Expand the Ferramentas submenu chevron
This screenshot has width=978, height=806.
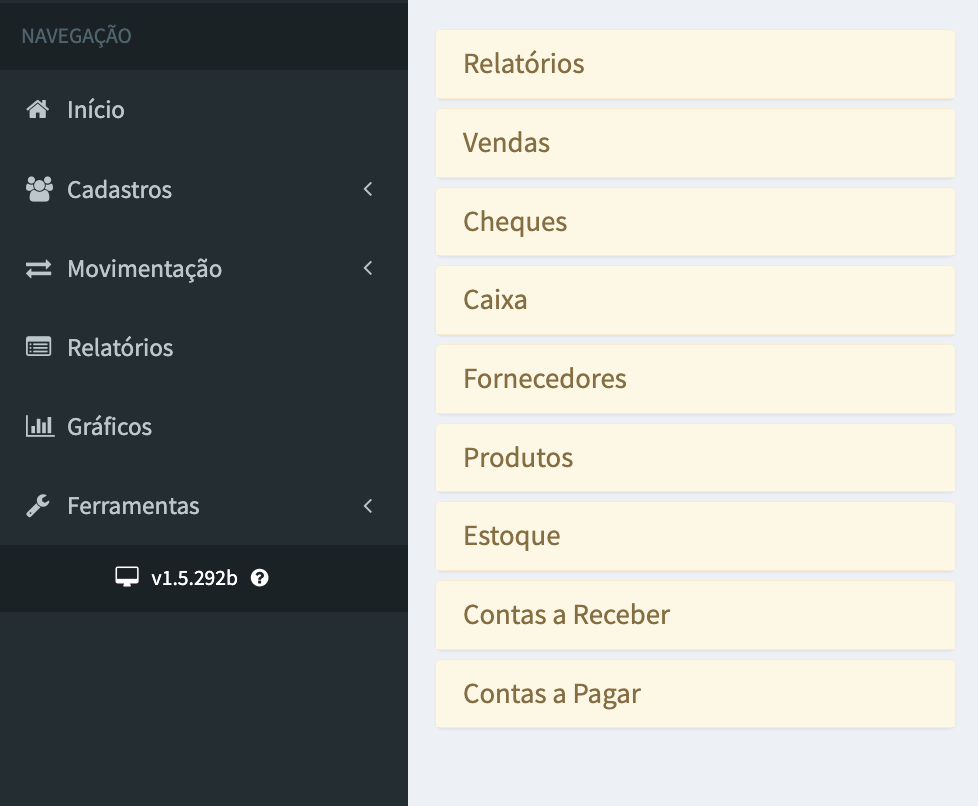click(x=368, y=506)
